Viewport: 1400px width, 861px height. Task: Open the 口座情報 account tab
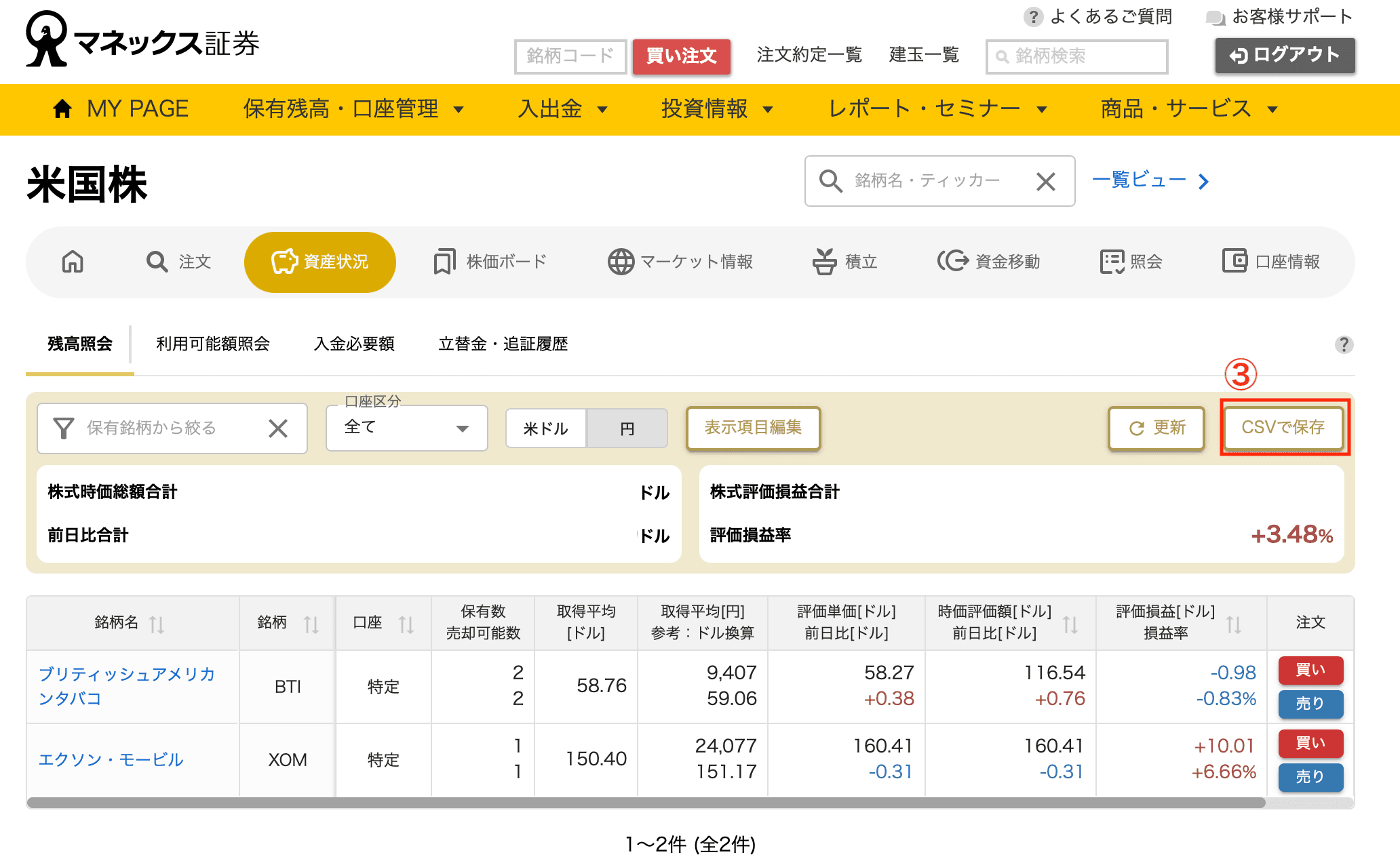[1271, 262]
